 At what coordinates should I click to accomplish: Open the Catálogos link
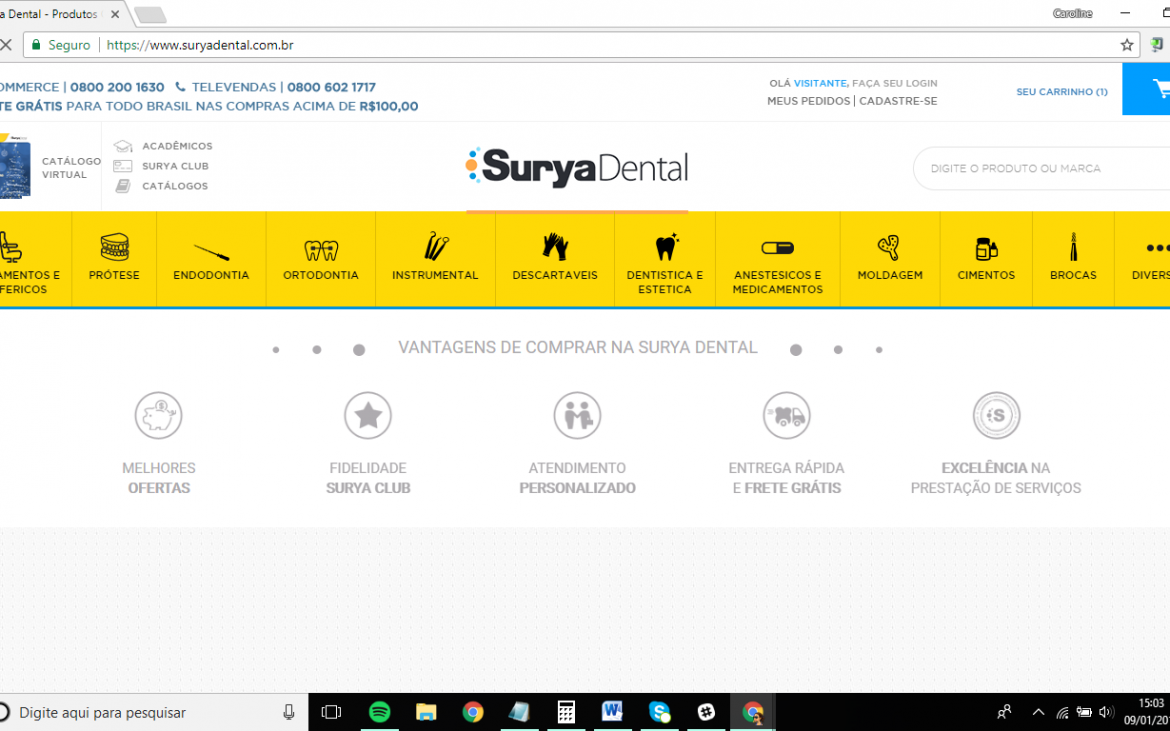click(175, 186)
